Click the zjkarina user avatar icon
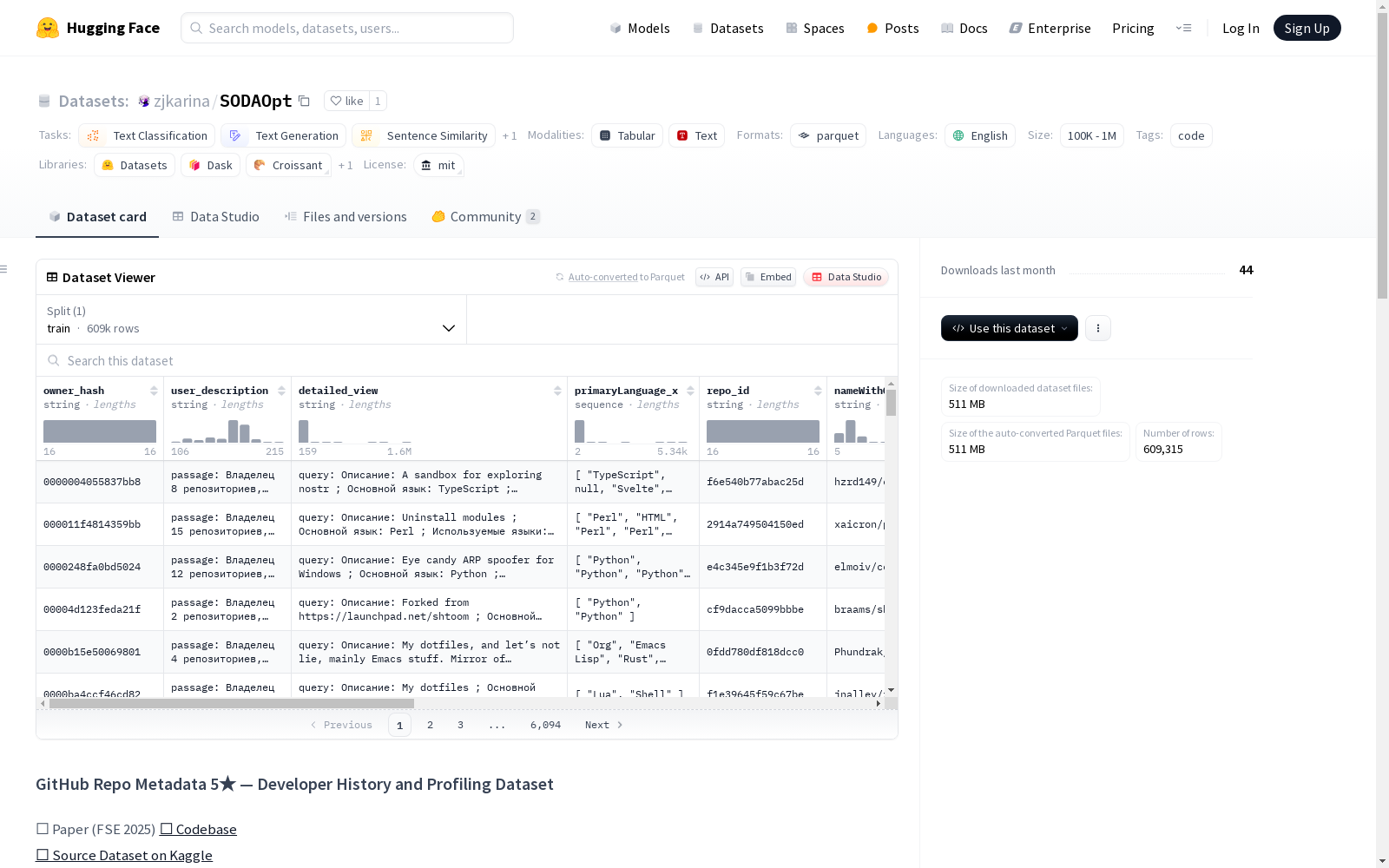 point(144,101)
